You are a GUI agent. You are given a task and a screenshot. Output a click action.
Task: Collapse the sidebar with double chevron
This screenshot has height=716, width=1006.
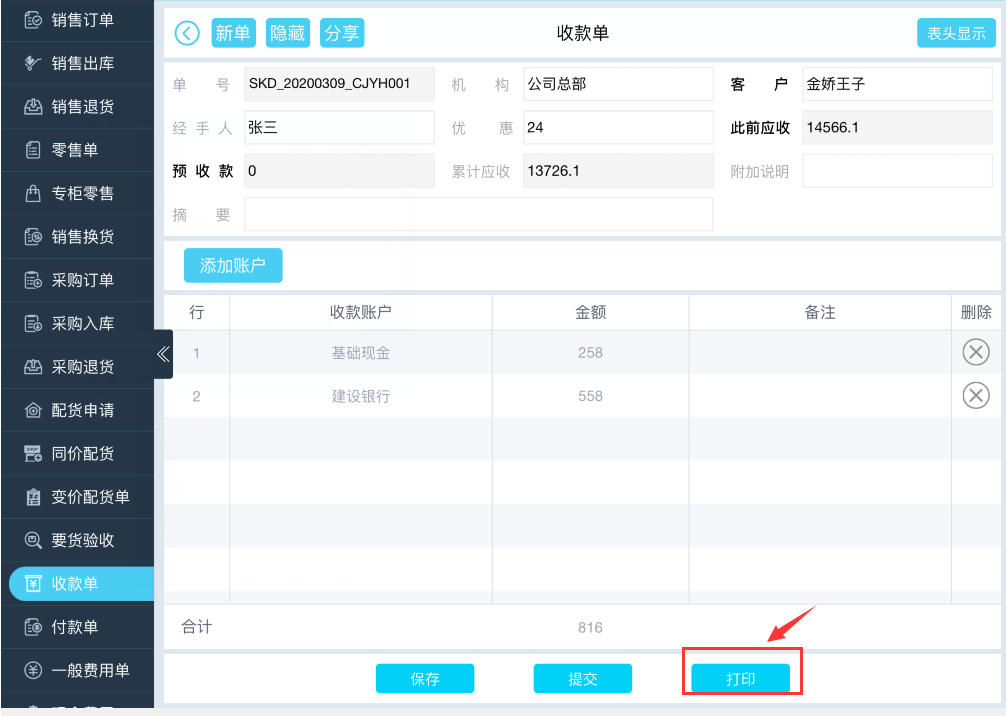(x=163, y=354)
